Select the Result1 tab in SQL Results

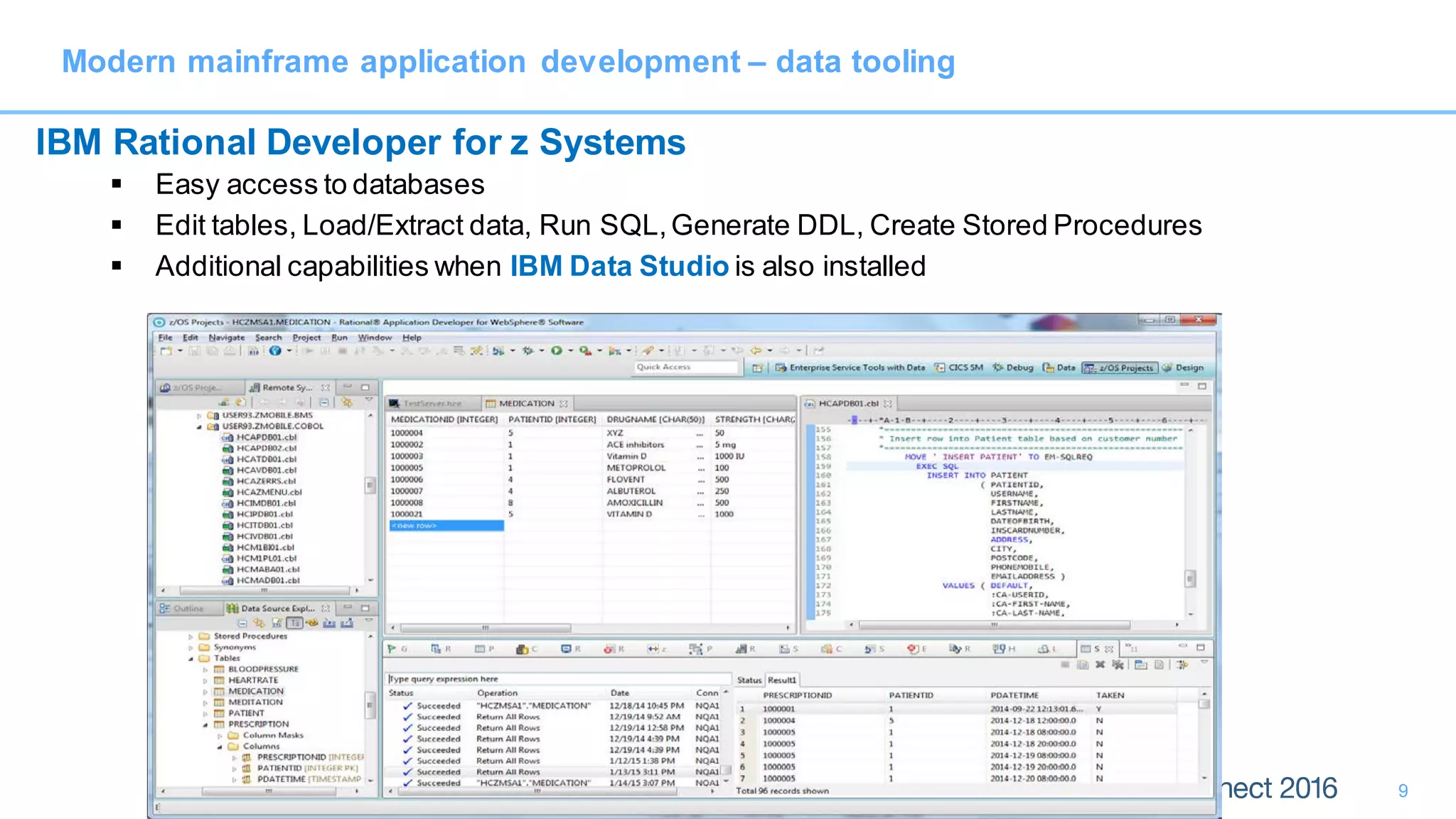(x=783, y=680)
